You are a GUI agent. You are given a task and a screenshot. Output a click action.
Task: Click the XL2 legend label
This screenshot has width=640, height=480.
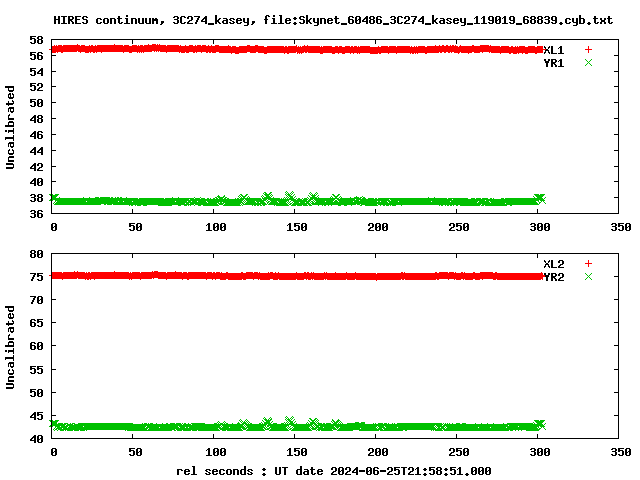[554, 264]
